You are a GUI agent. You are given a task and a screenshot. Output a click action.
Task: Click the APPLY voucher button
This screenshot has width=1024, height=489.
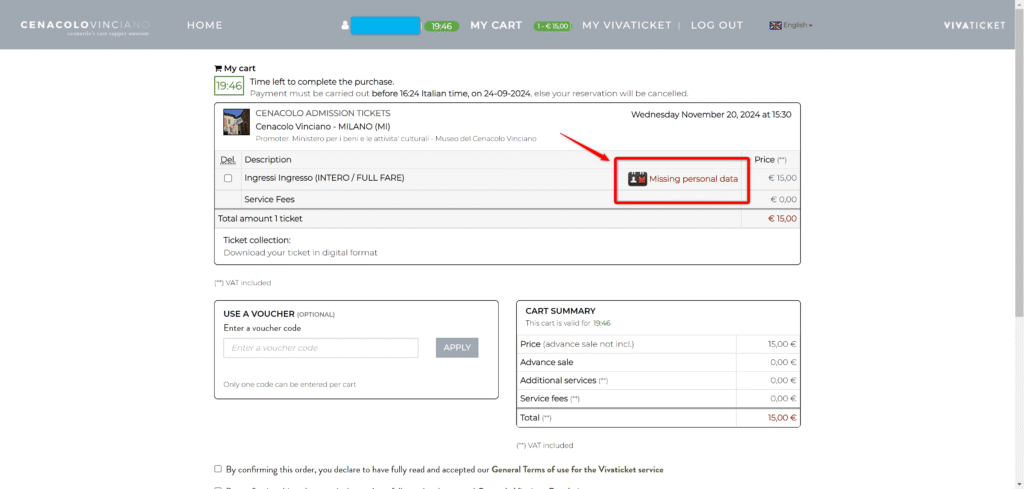(x=457, y=348)
